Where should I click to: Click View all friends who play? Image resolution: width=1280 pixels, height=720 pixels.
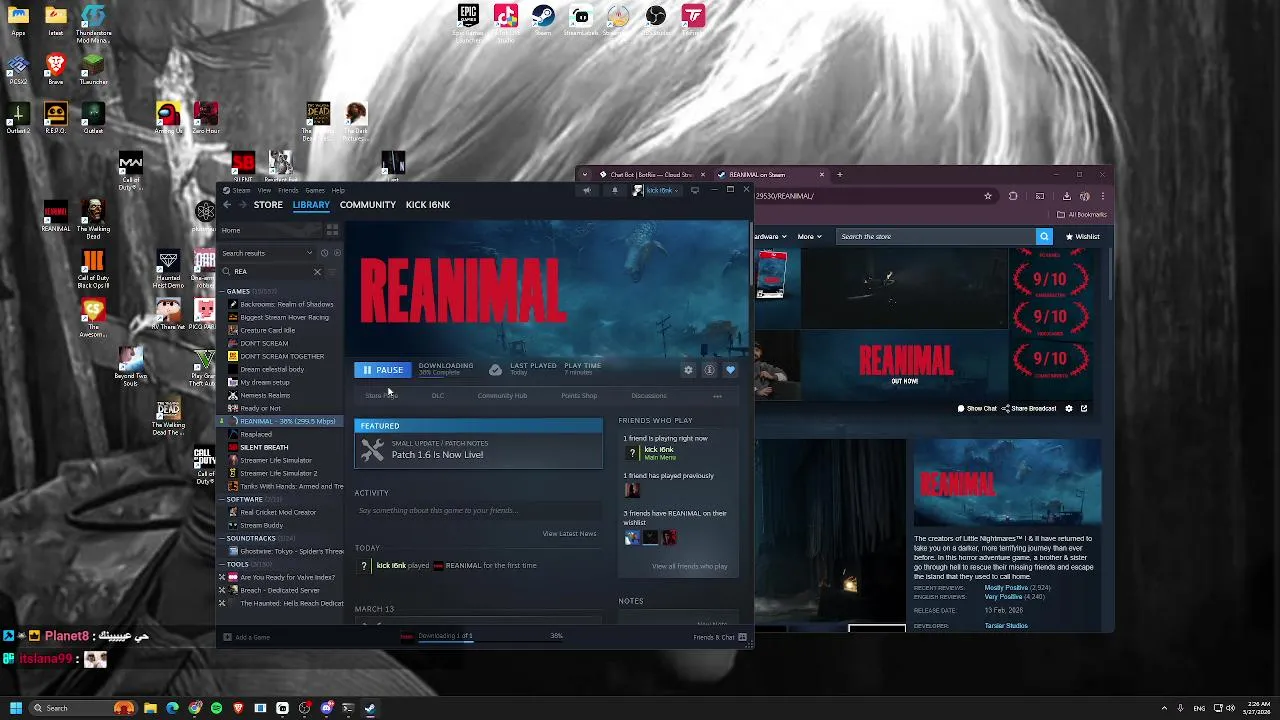[x=689, y=567]
